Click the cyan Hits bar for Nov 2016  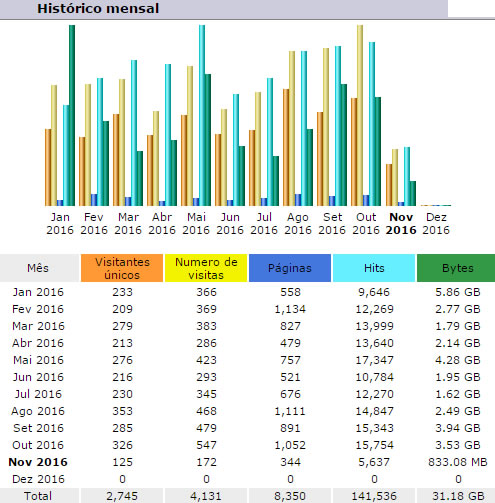click(407, 176)
